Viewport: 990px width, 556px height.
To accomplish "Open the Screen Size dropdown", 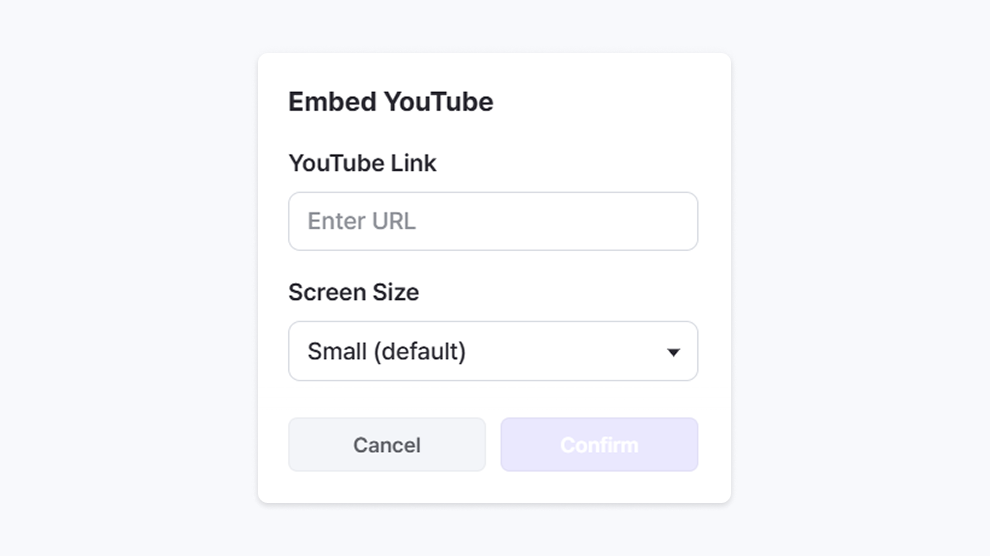I will [492, 351].
